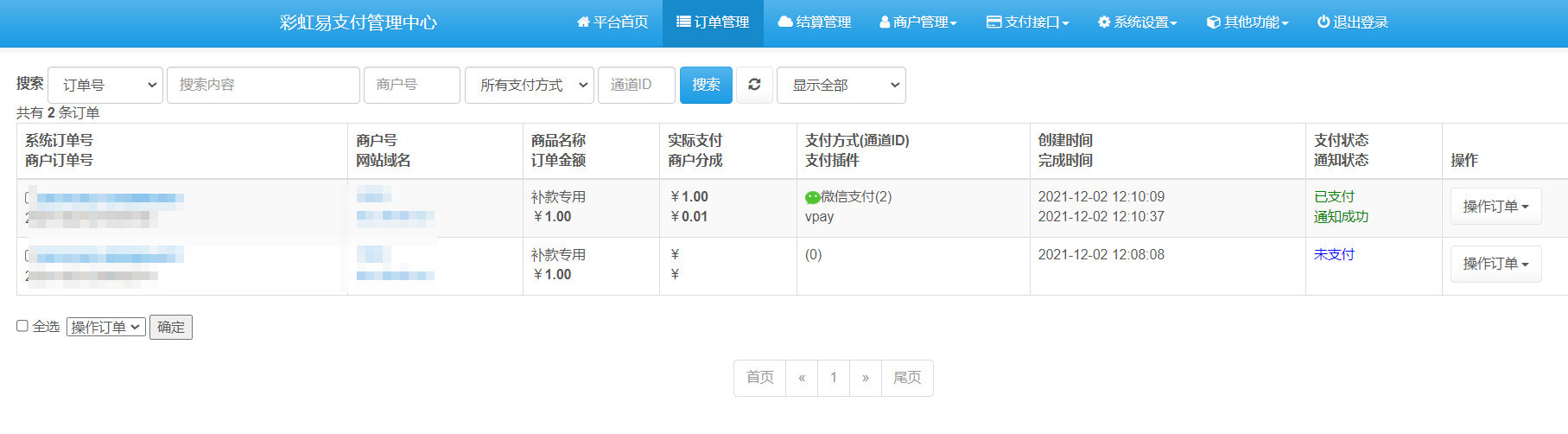Open the 商户管理 menu
Image resolution: width=1568 pixels, height=434 pixels.
[x=918, y=22]
